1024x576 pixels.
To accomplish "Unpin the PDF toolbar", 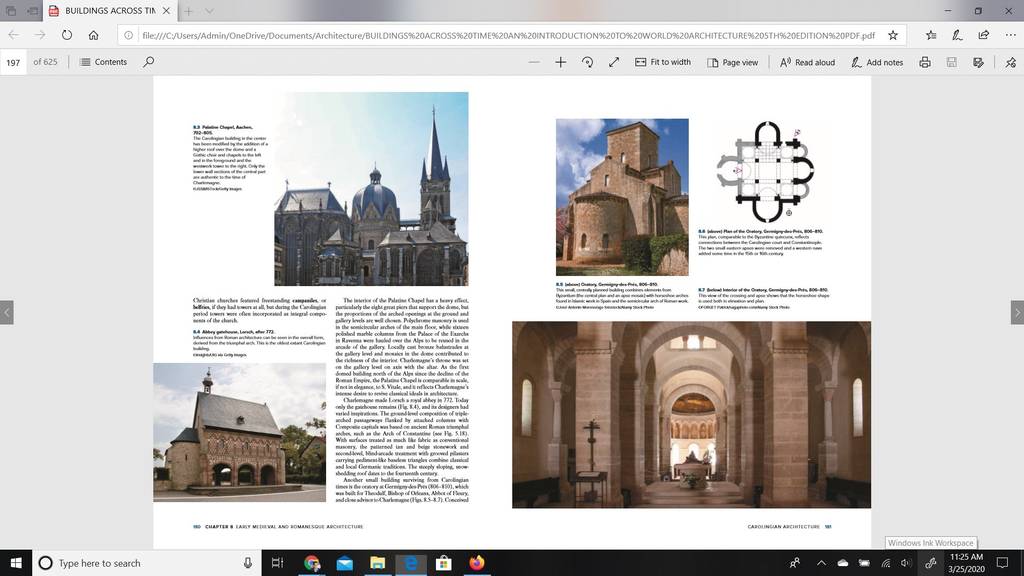I will coord(1010,62).
